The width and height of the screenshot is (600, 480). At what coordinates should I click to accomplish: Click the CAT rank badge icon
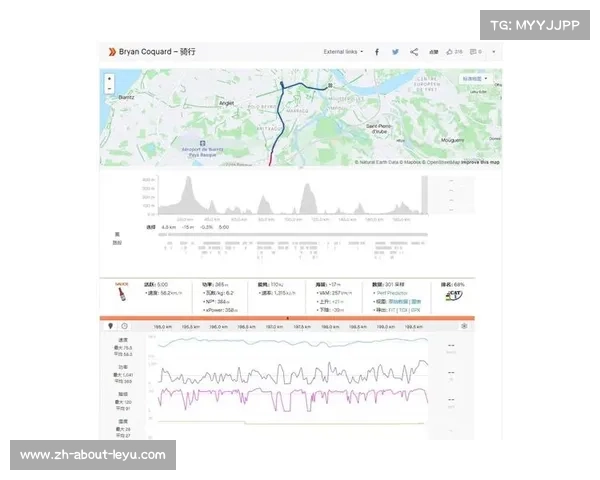pyautogui.click(x=454, y=296)
